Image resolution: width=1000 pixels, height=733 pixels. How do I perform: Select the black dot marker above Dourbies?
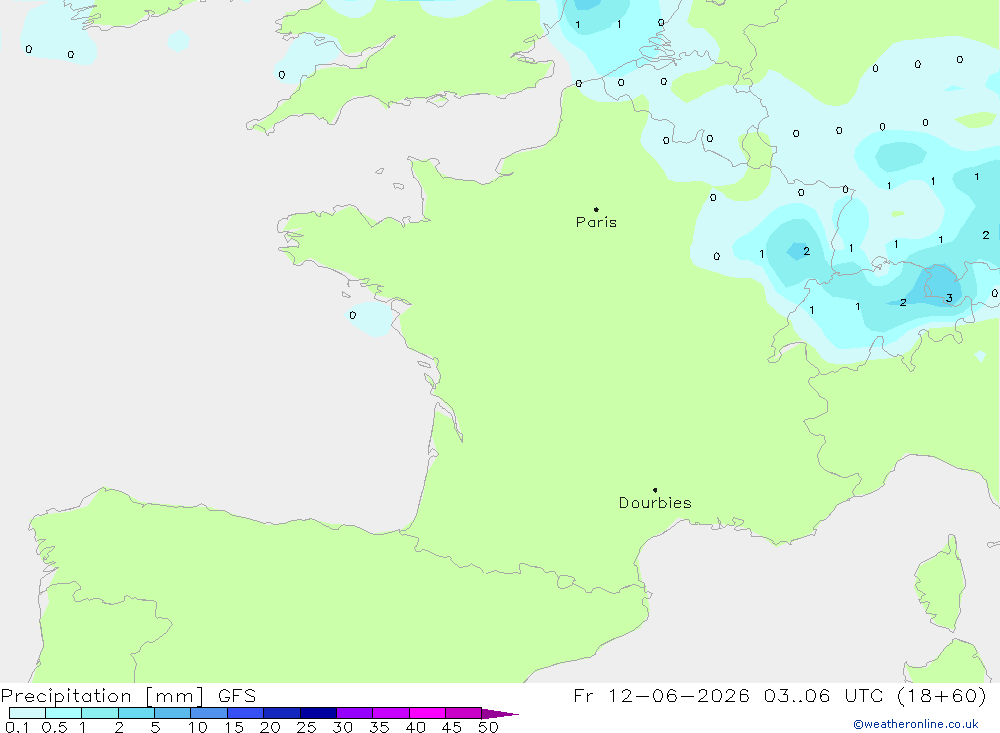[655, 490]
